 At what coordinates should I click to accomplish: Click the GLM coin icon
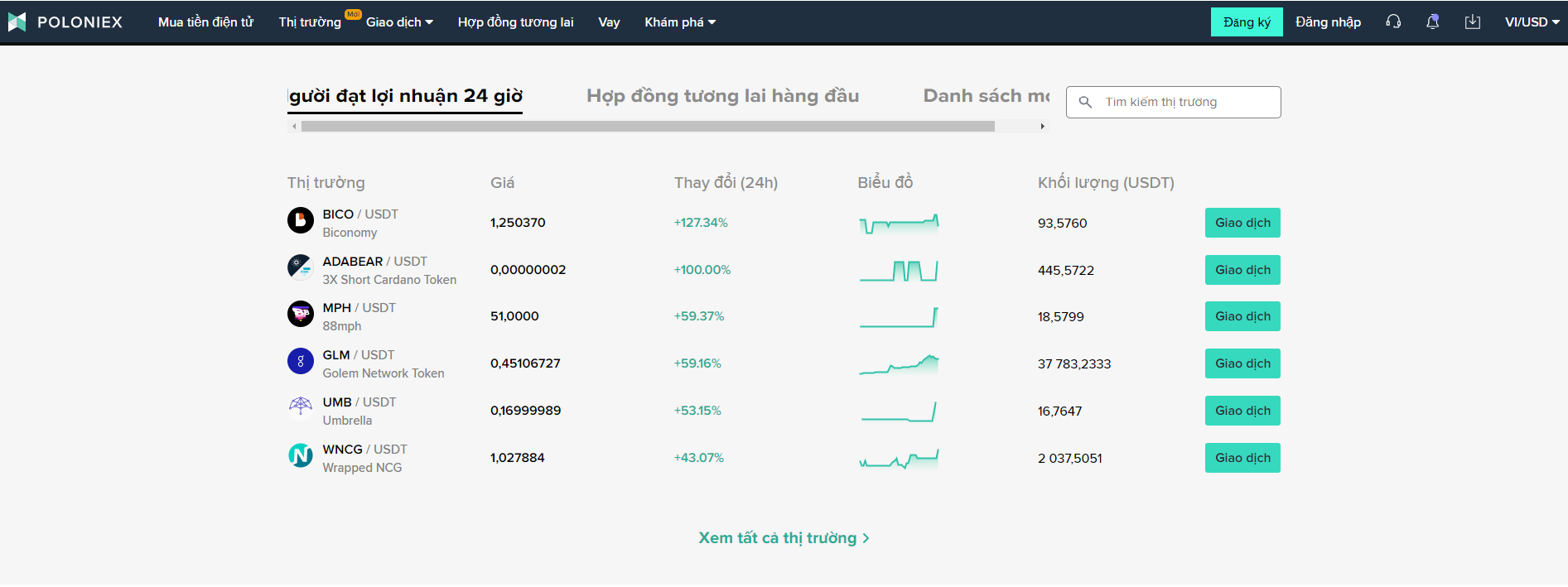pyautogui.click(x=300, y=361)
